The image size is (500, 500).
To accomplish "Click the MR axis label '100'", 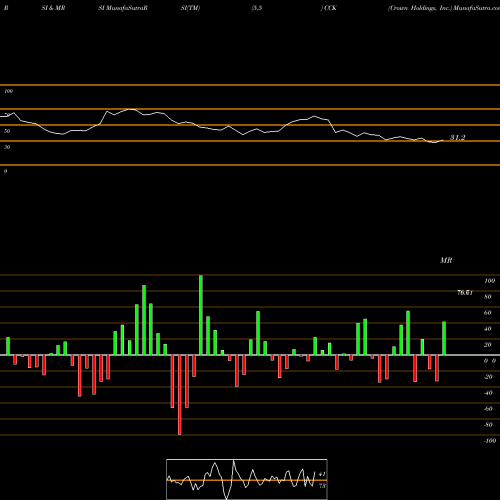I will (489, 281).
